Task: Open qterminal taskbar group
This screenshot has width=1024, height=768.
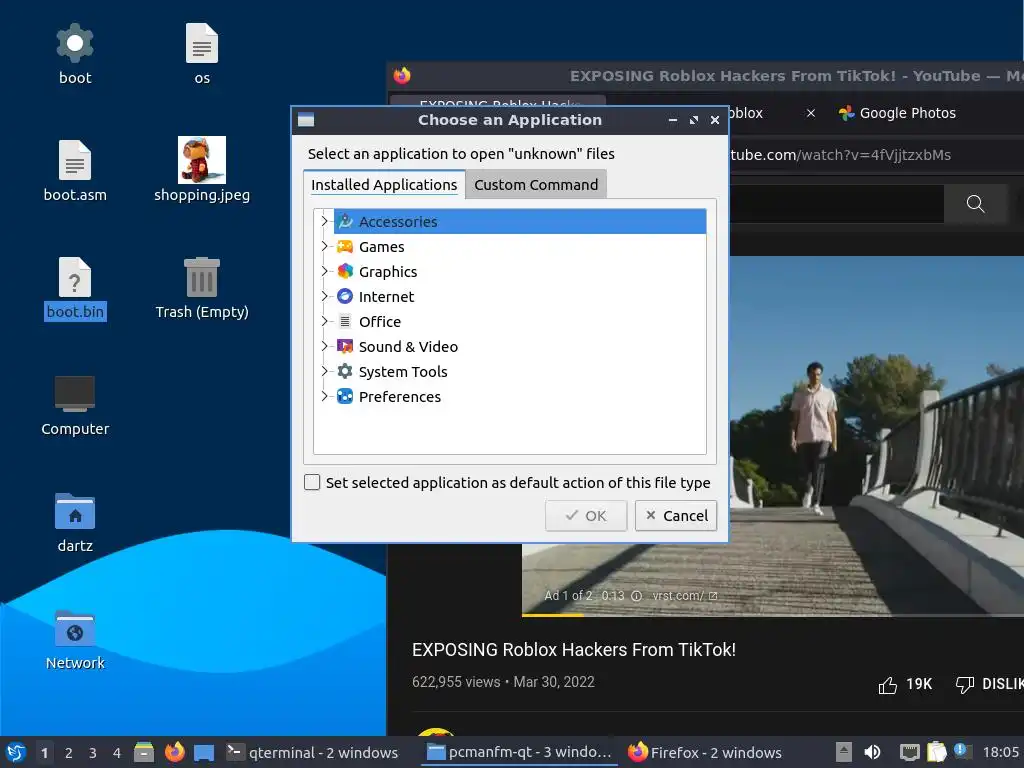Action: pos(312,752)
